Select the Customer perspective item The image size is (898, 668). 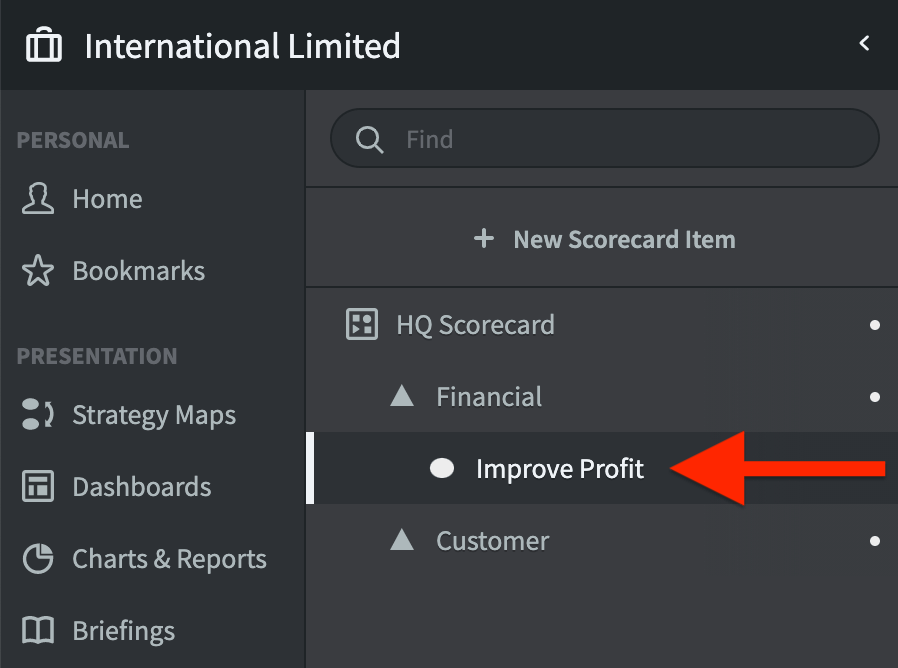click(492, 541)
